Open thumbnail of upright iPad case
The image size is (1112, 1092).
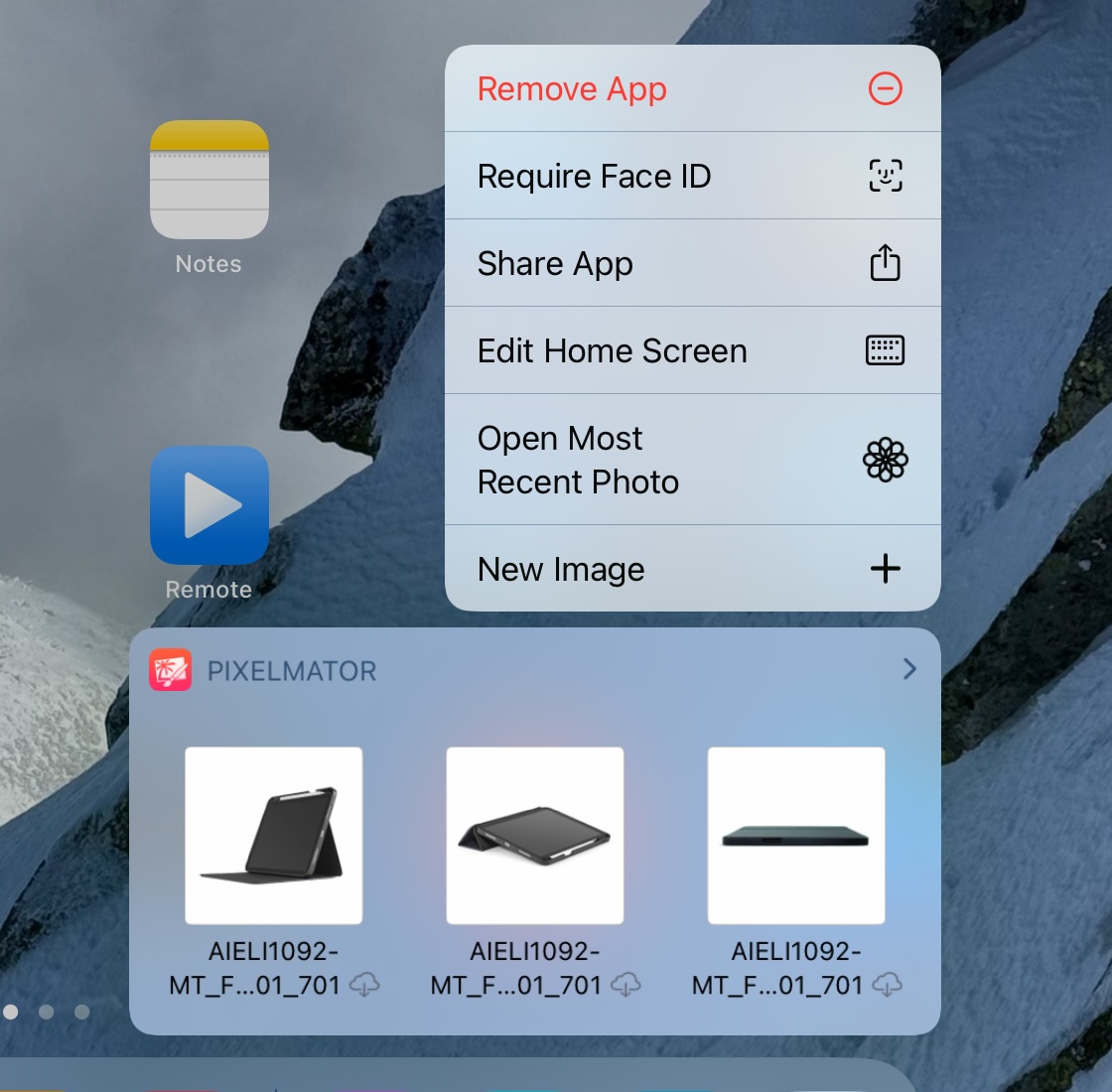pos(274,835)
